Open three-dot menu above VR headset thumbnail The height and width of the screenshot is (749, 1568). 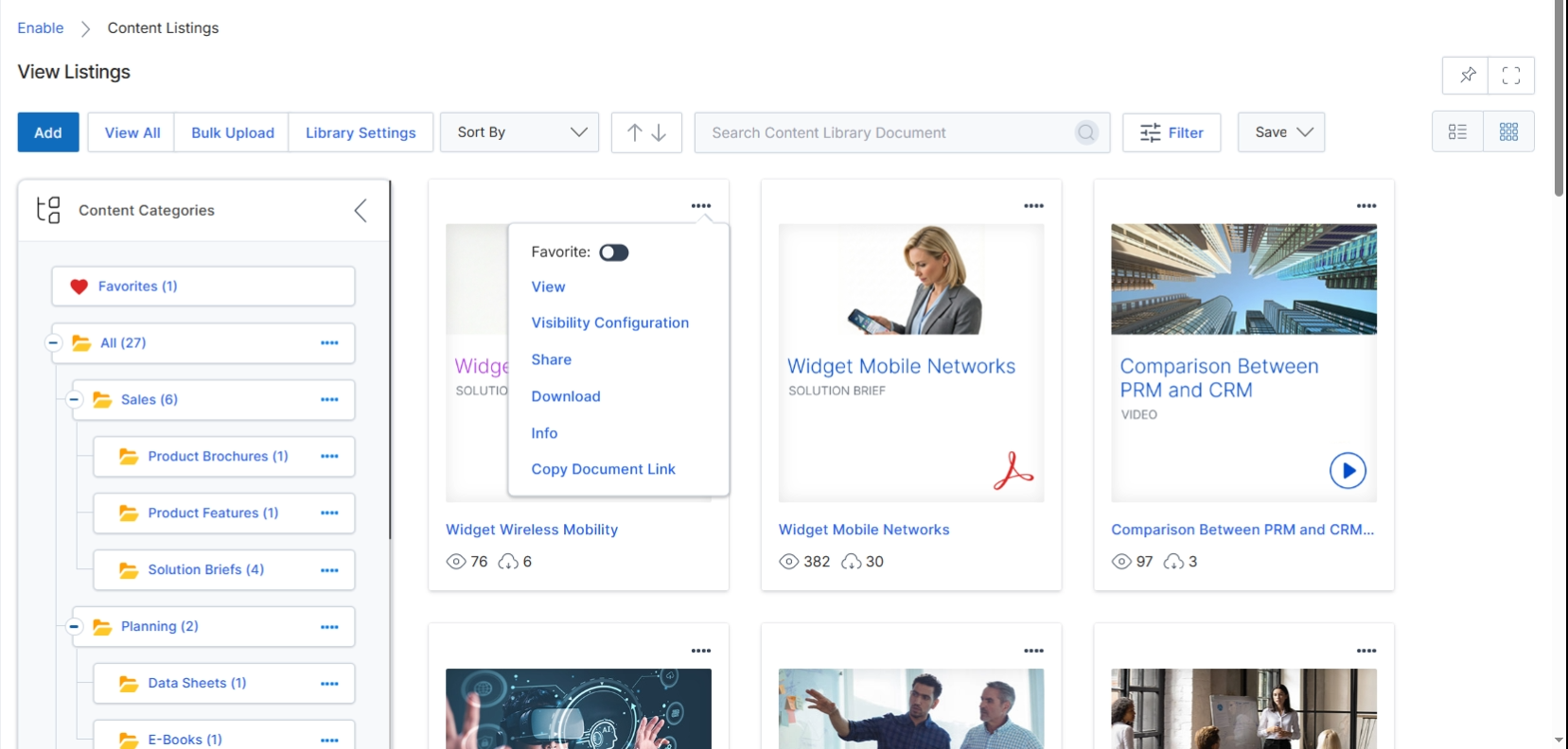(701, 651)
